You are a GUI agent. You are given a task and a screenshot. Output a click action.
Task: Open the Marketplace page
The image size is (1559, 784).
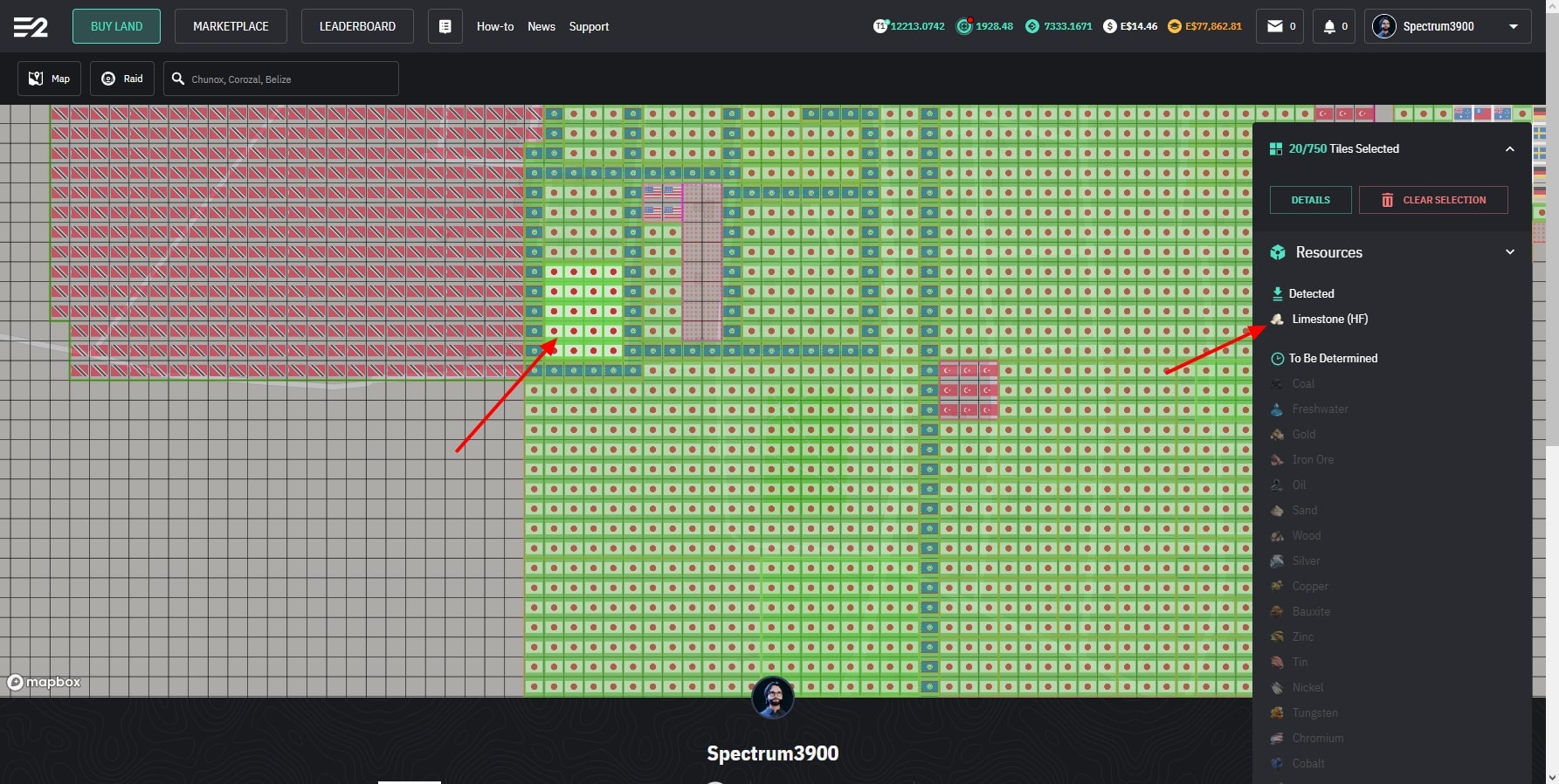(231, 26)
